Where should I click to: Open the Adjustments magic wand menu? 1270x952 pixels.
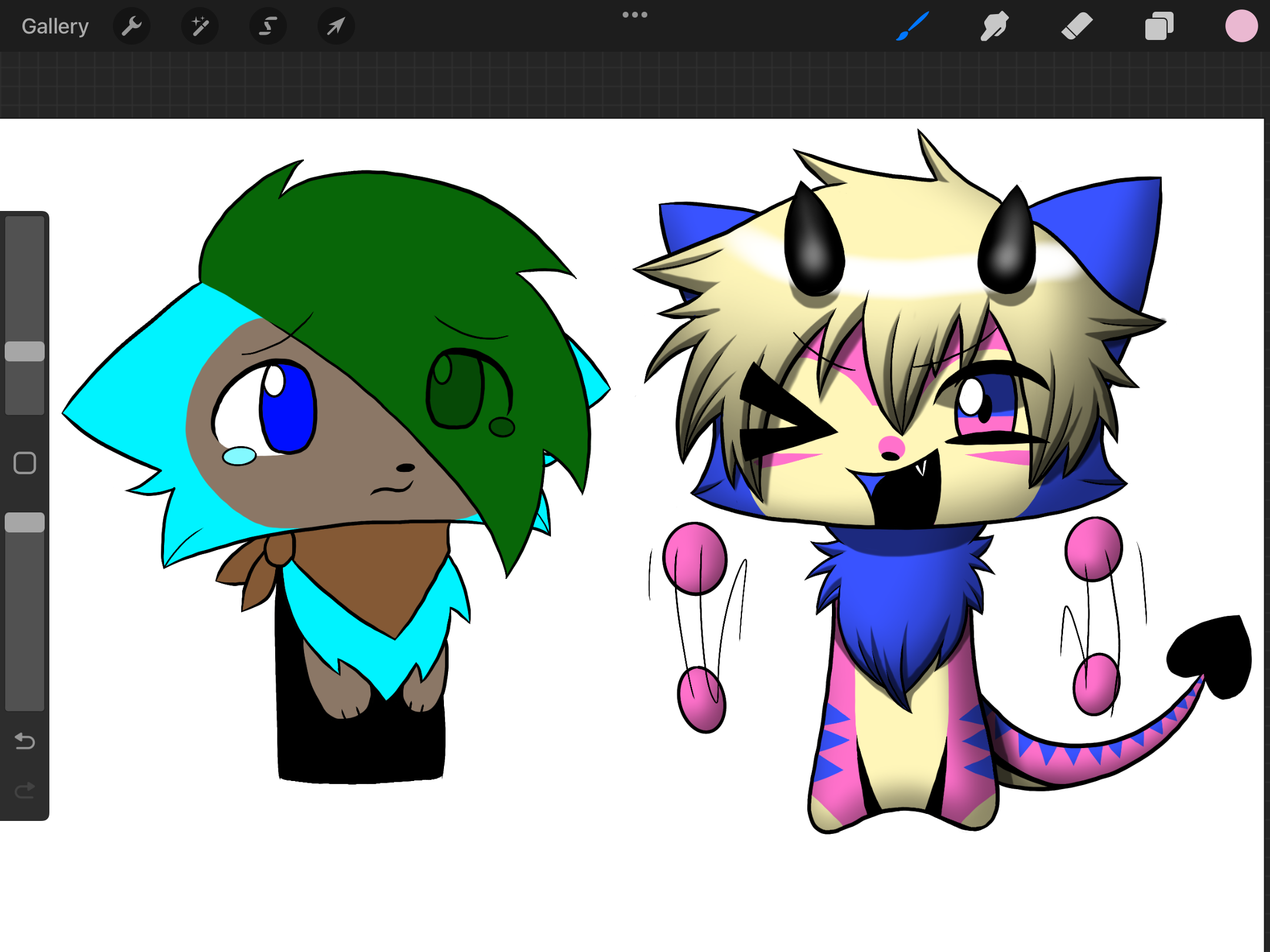click(x=200, y=26)
